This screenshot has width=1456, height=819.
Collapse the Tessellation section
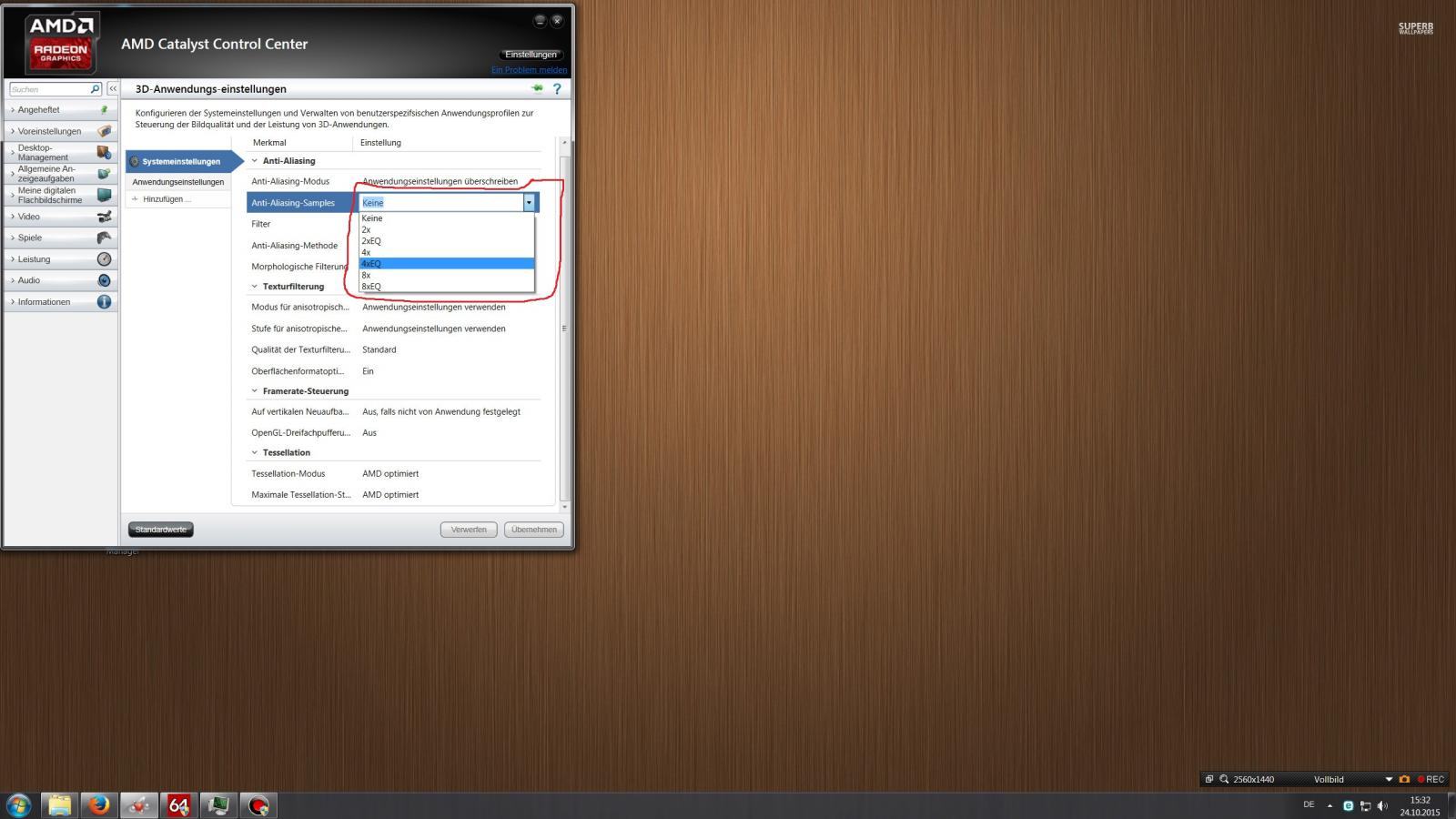tap(255, 452)
